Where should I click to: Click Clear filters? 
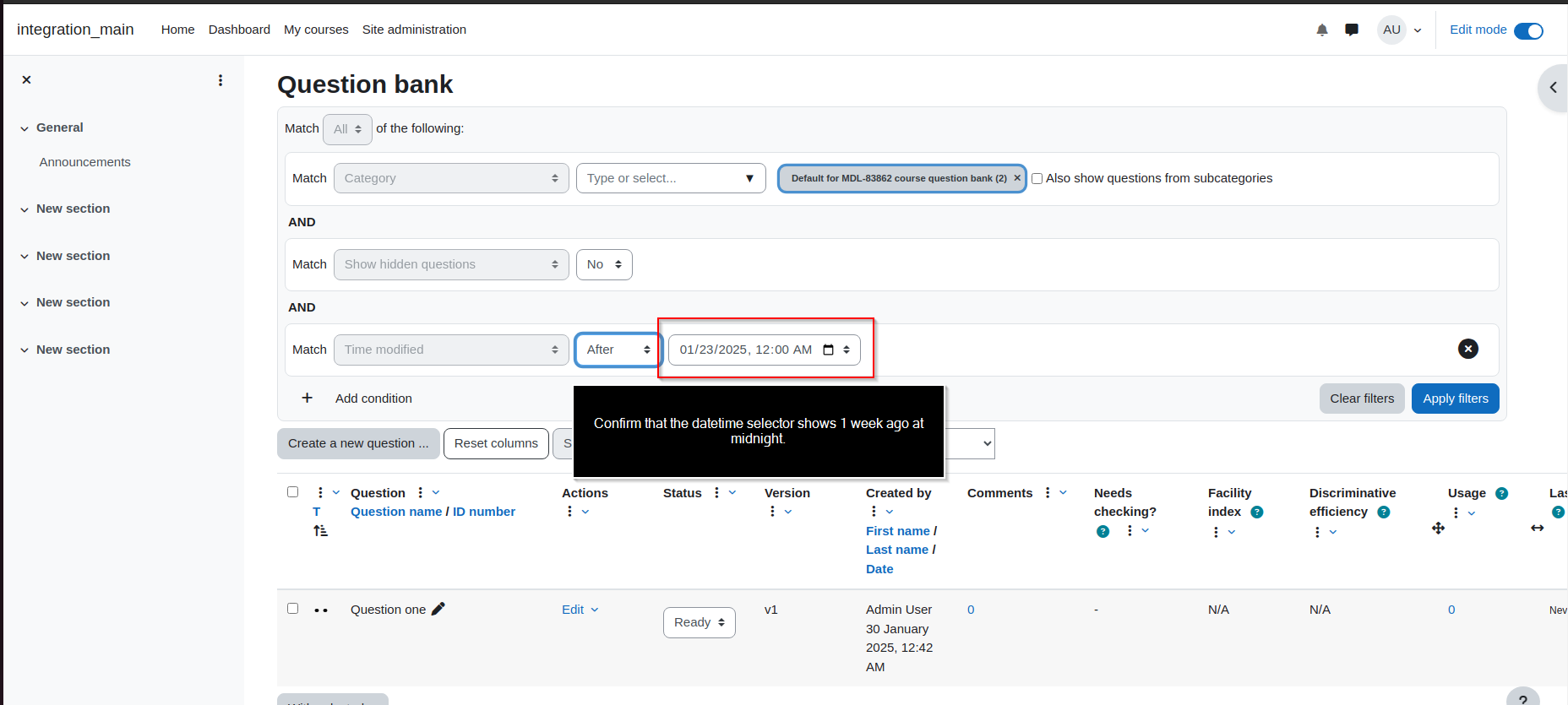[x=1362, y=399]
